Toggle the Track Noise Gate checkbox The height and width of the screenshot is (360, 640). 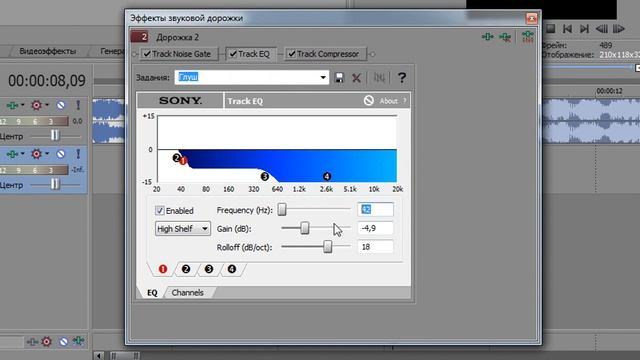147,54
